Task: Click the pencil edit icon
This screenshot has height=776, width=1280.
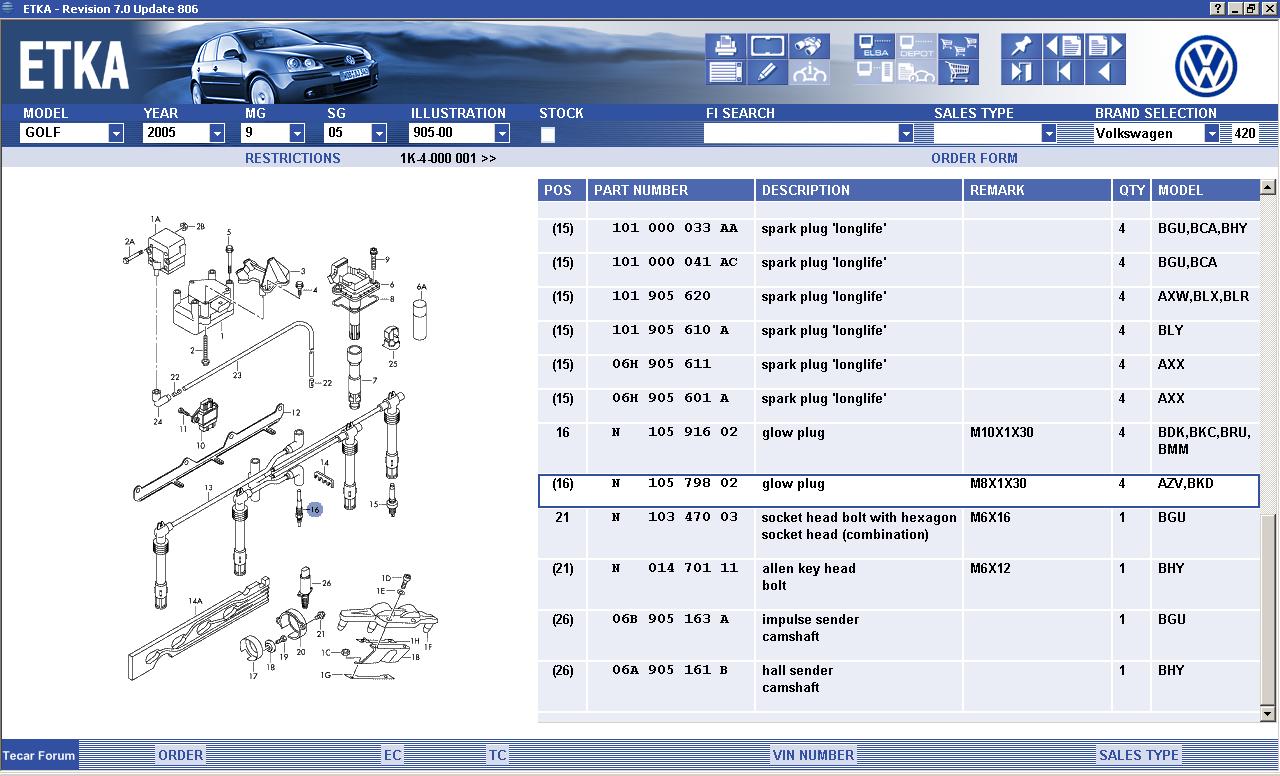Action: click(767, 72)
